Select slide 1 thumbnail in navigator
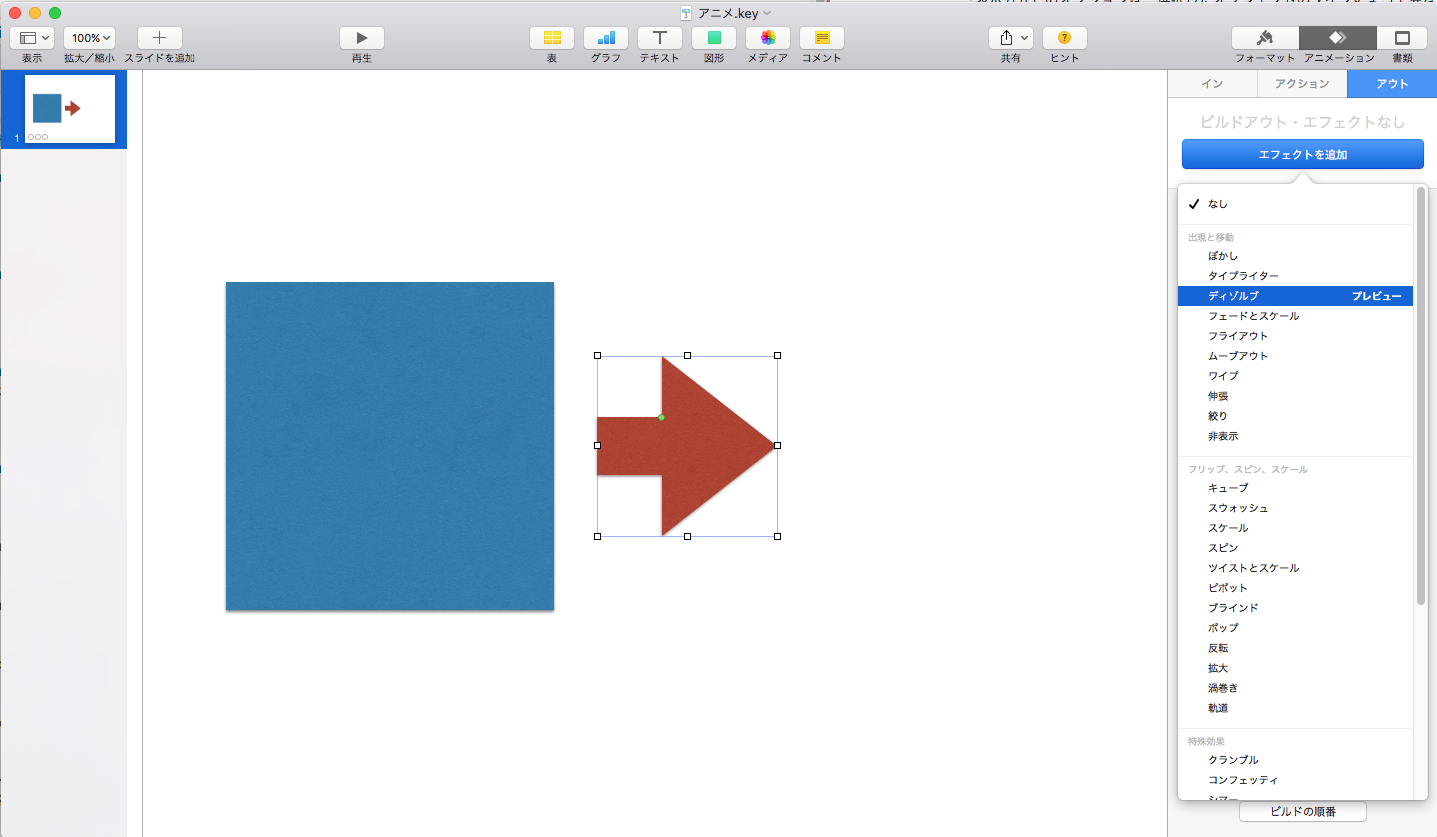 (x=70, y=109)
